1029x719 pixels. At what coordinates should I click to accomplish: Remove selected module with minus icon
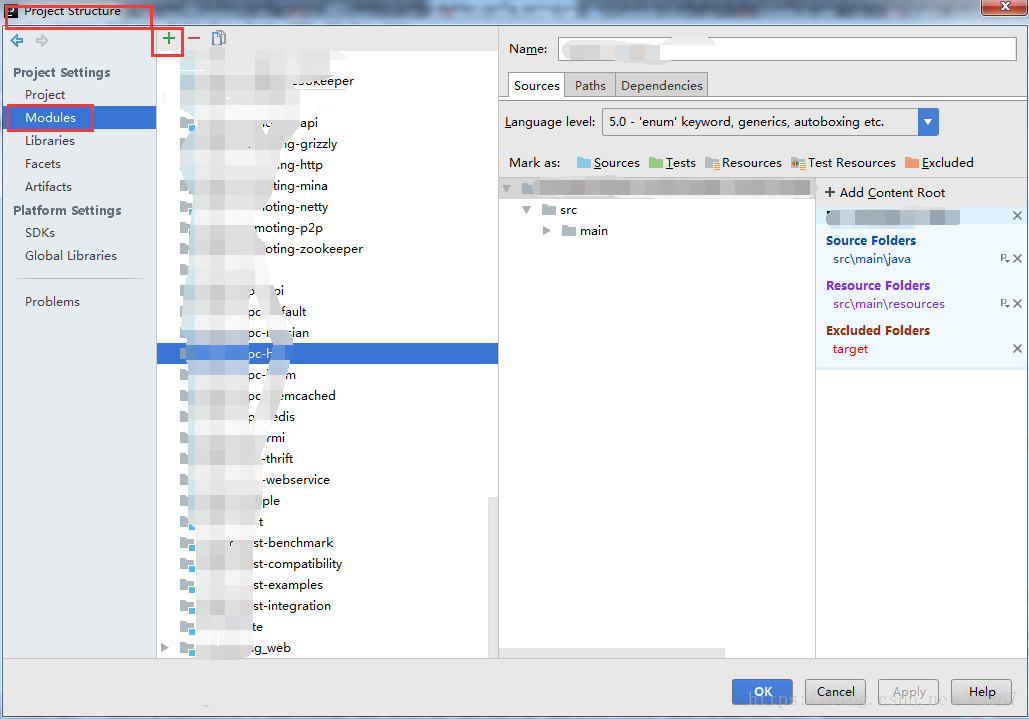194,38
